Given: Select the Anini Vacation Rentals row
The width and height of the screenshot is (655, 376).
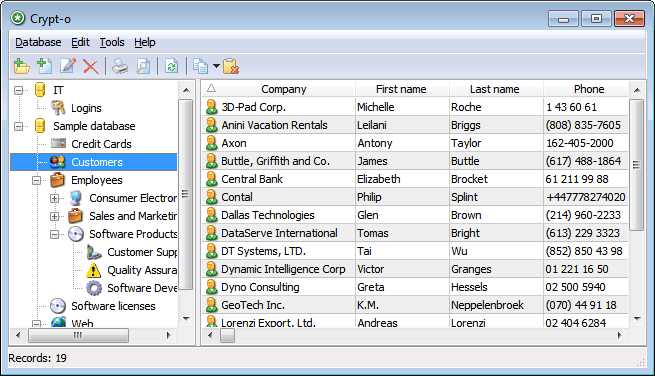Looking at the screenshot, I should tap(415, 125).
